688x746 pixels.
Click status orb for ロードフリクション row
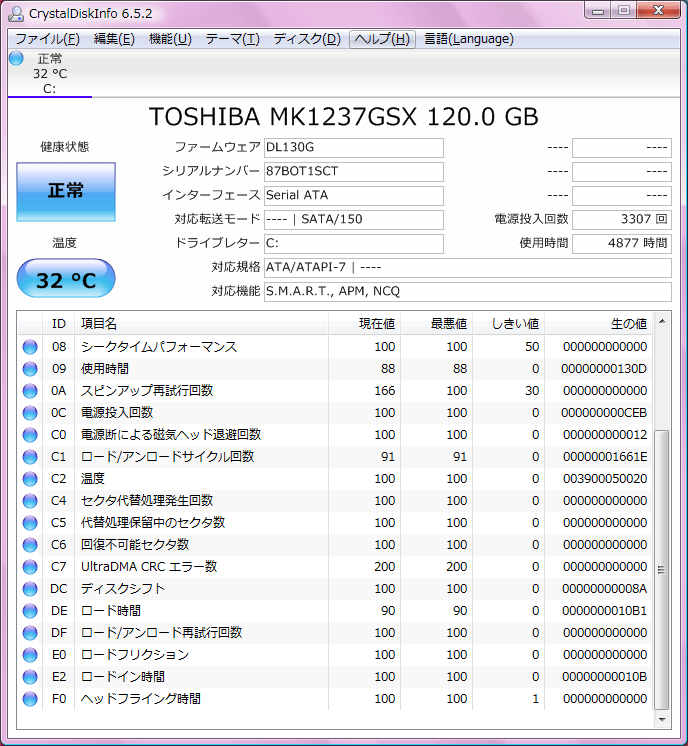click(30, 655)
